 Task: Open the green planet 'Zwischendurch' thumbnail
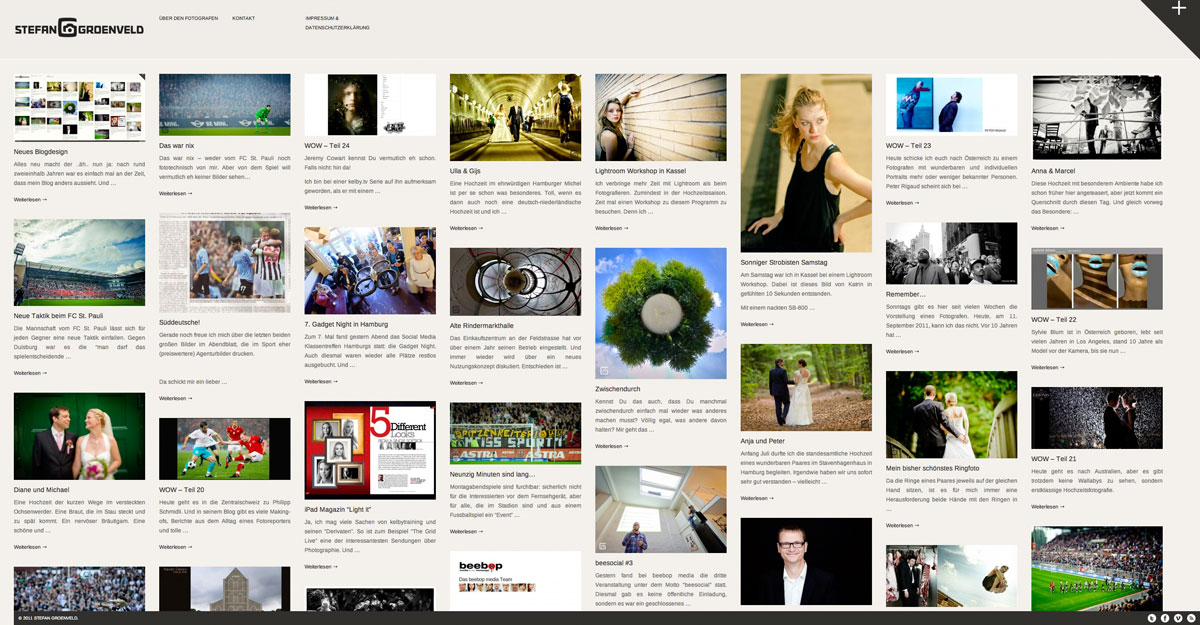(x=660, y=313)
